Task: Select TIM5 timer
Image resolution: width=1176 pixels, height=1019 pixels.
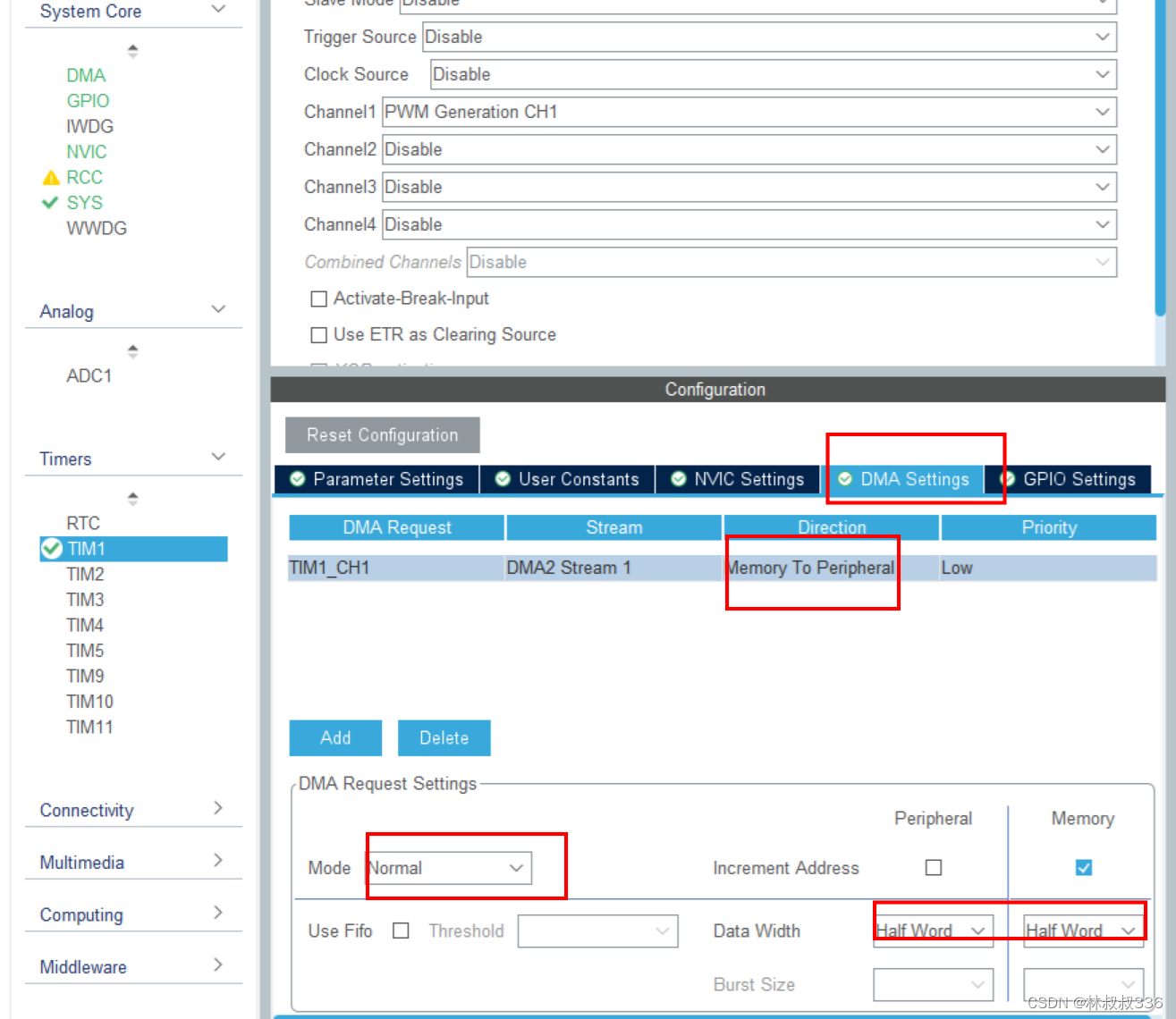Action: click(x=85, y=651)
